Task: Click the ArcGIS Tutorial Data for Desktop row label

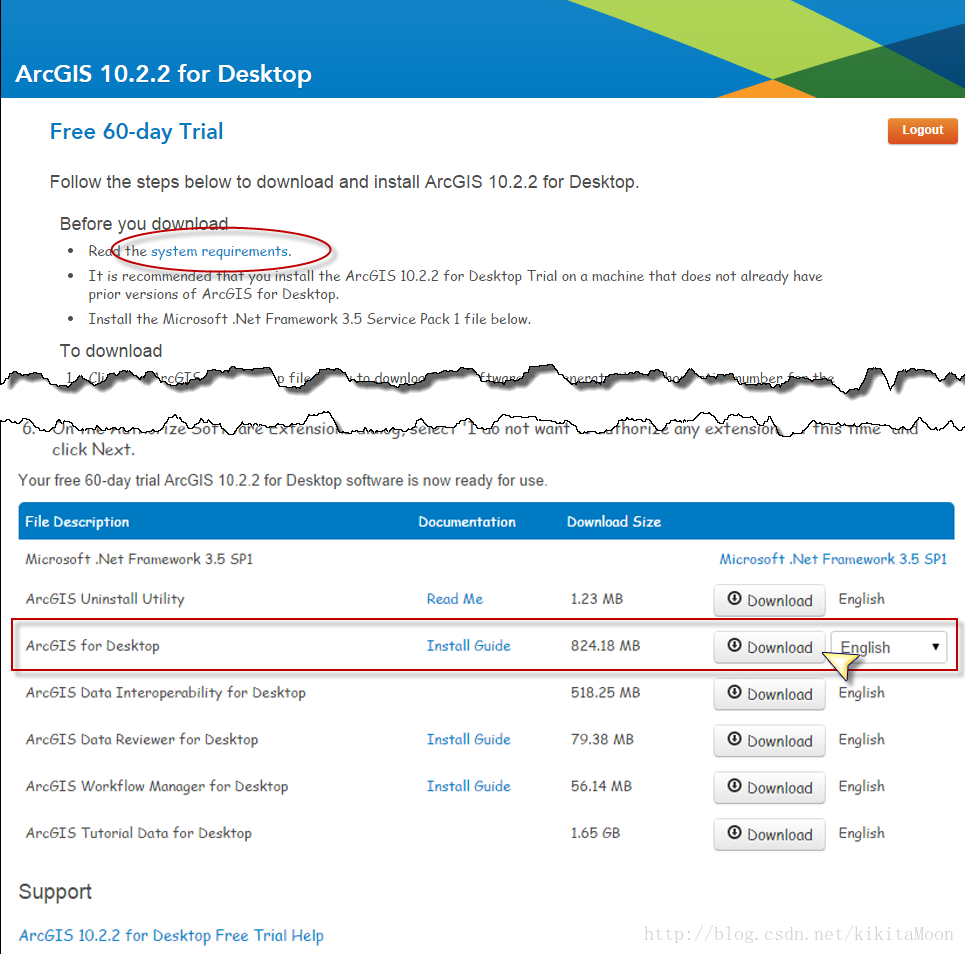Action: (138, 833)
